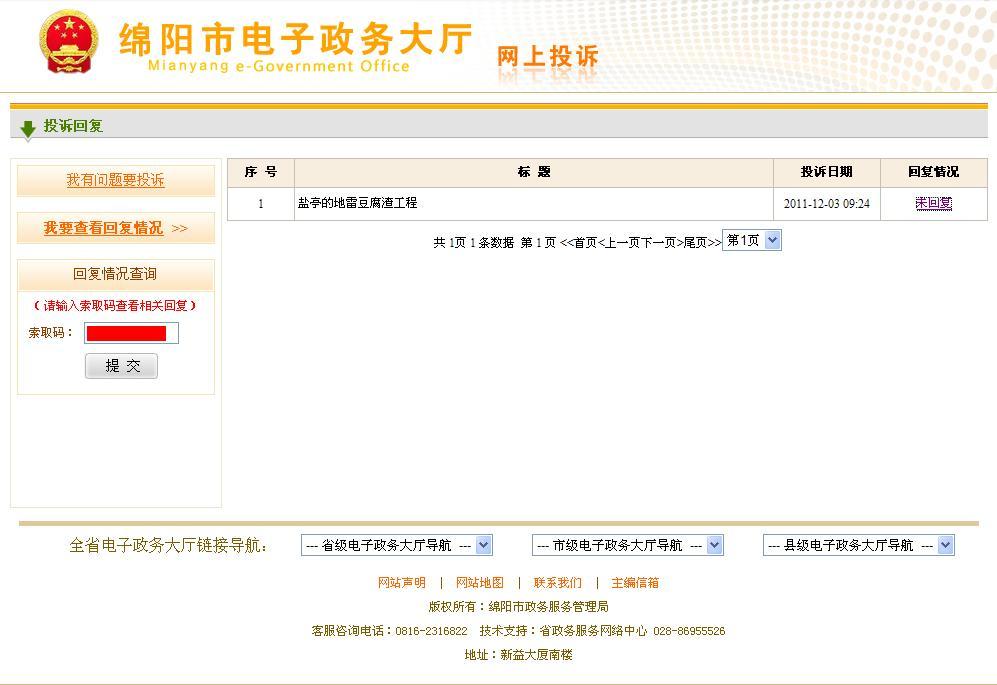Screen dimensions: 997x685
Task: Expand the 市级电子政务大厅导航 dropdown
Action: click(x=627, y=545)
